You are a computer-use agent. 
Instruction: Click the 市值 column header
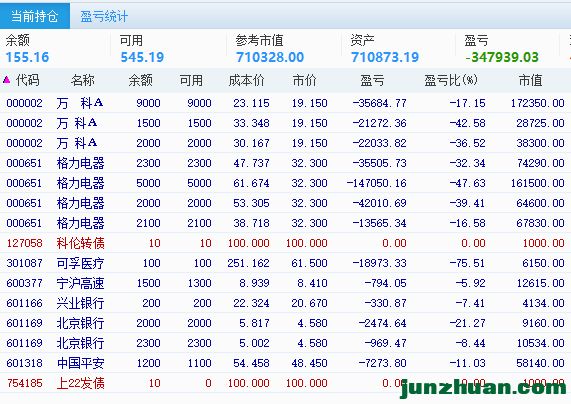[530, 80]
